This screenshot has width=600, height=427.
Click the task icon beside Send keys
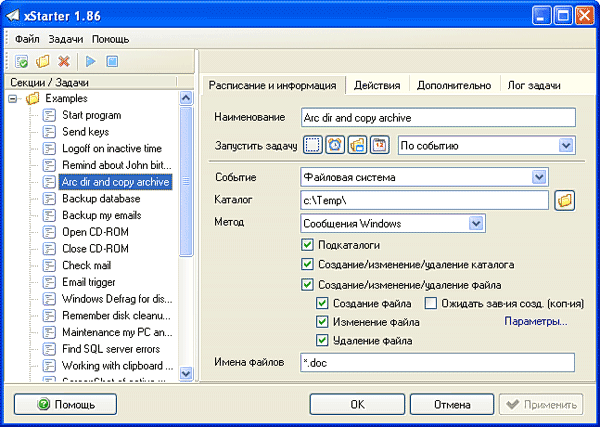tap(49, 132)
